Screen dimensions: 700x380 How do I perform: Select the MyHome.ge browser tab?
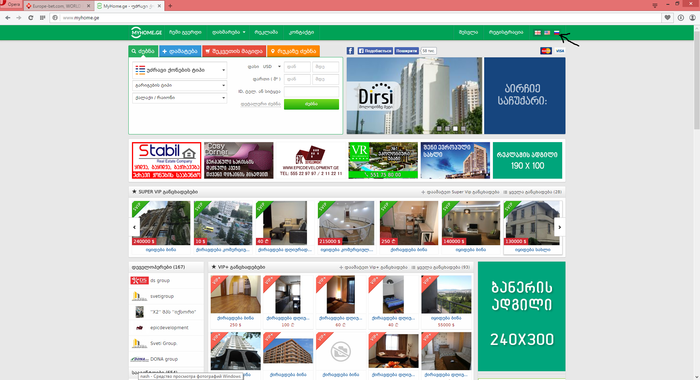tap(129, 6)
